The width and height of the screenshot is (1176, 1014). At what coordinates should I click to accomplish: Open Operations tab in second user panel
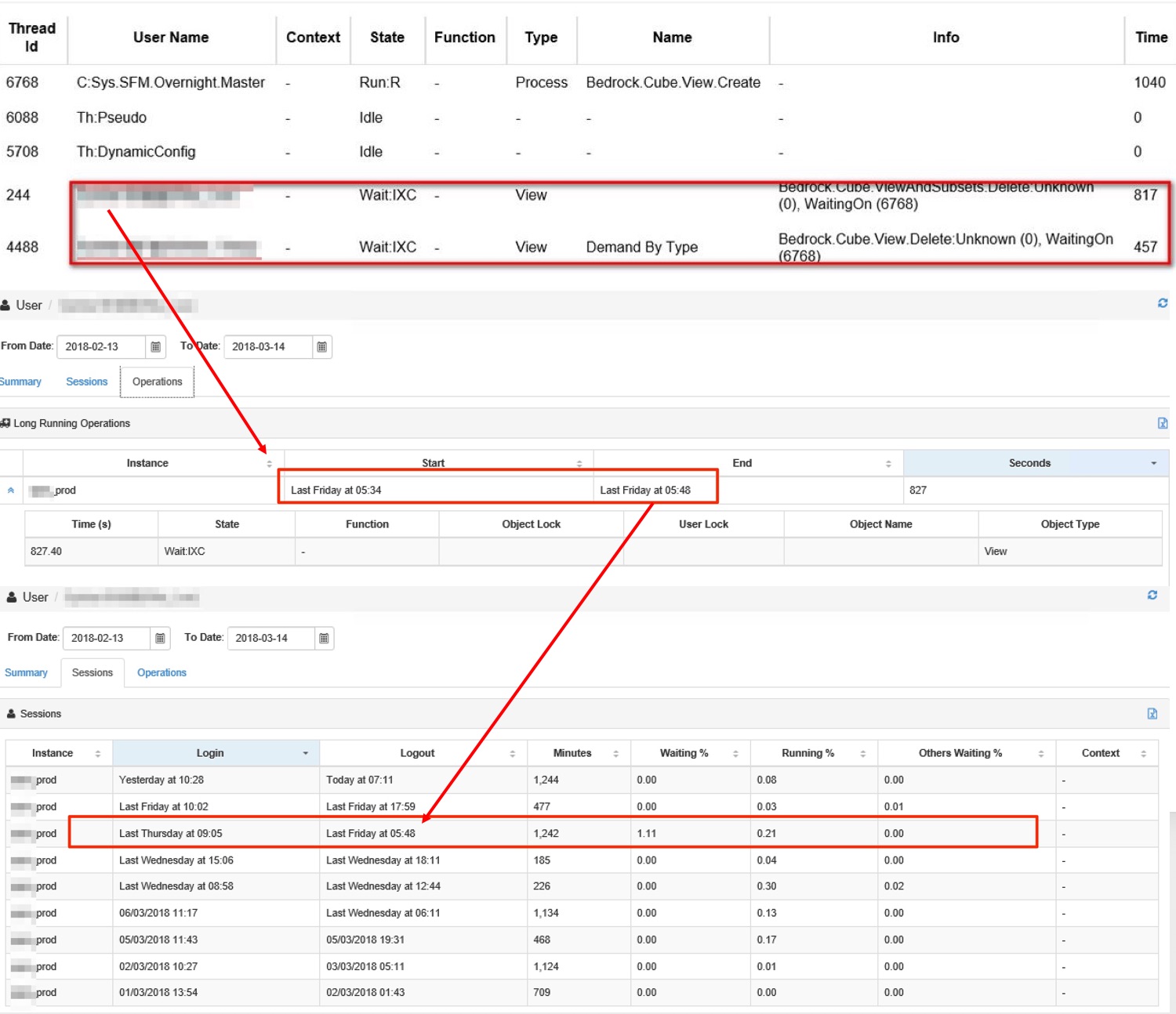[162, 672]
